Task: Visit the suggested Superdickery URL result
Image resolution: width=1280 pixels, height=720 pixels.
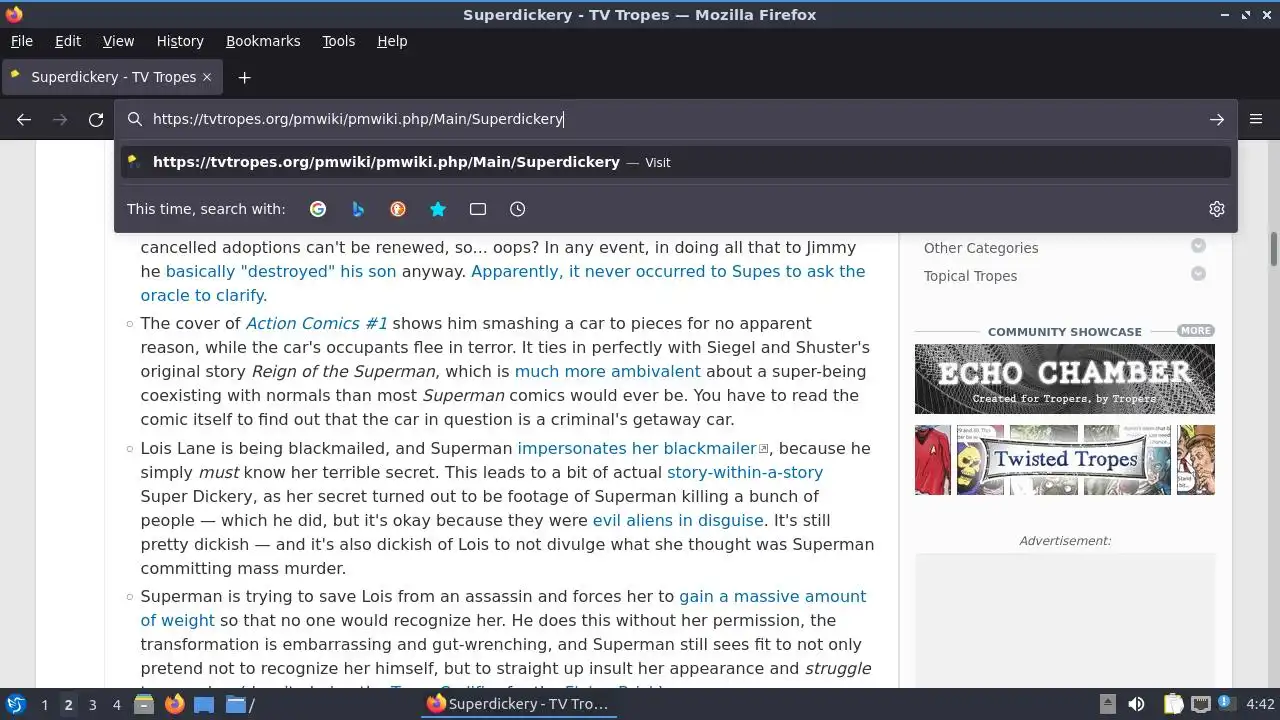Action: pyautogui.click(x=676, y=162)
